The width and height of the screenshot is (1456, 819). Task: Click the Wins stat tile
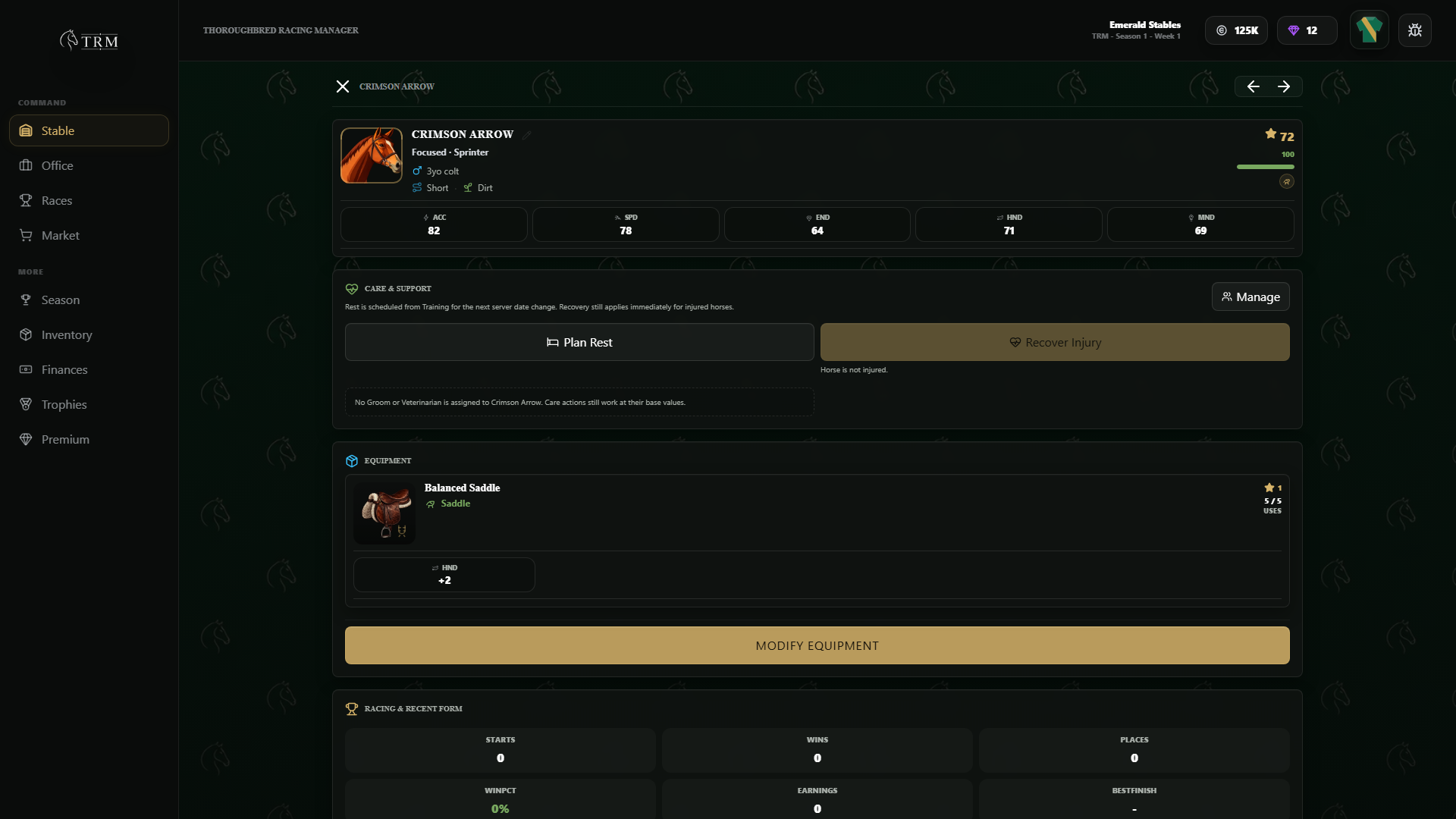click(x=817, y=750)
